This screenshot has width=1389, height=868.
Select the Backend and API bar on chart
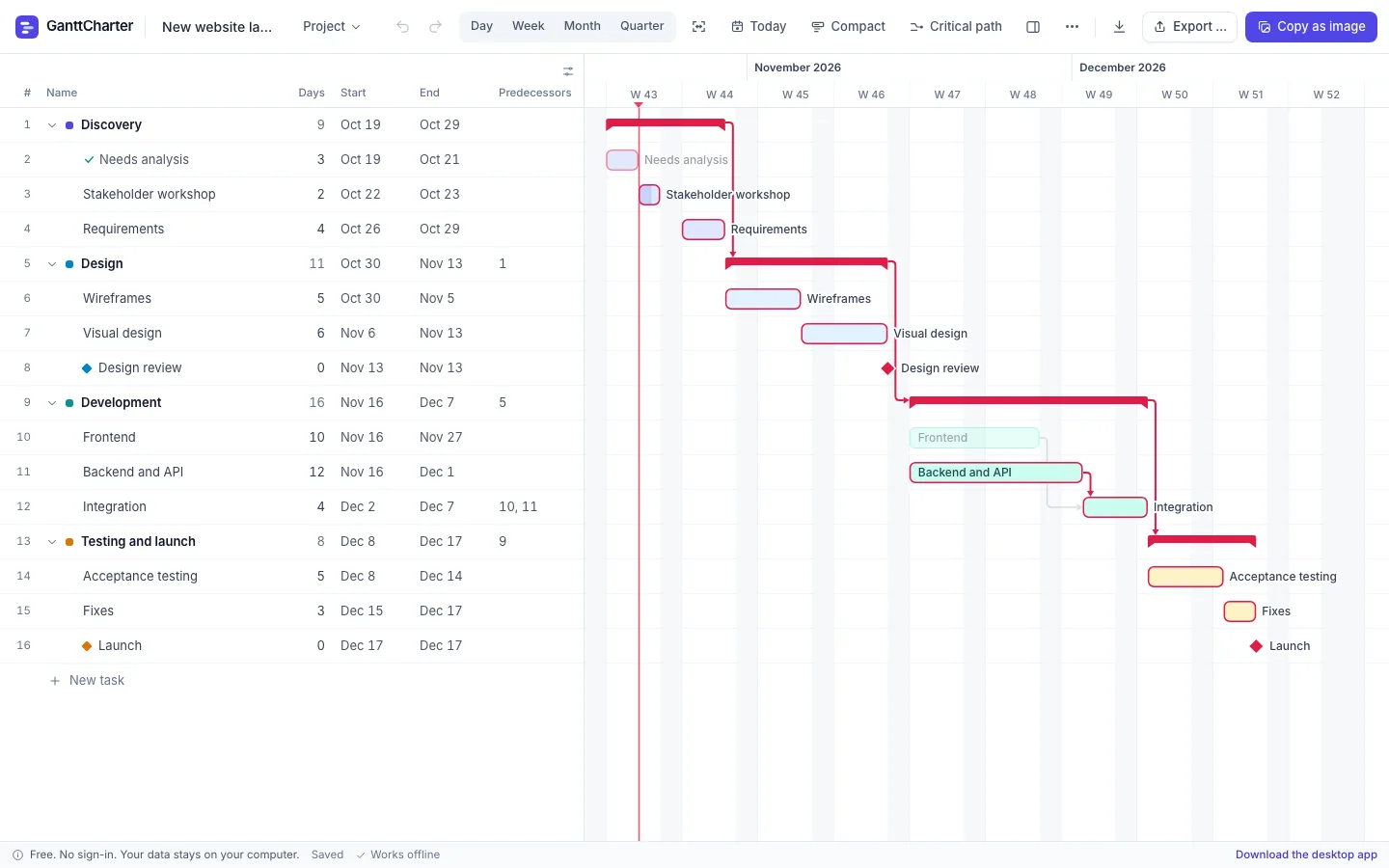pos(995,473)
